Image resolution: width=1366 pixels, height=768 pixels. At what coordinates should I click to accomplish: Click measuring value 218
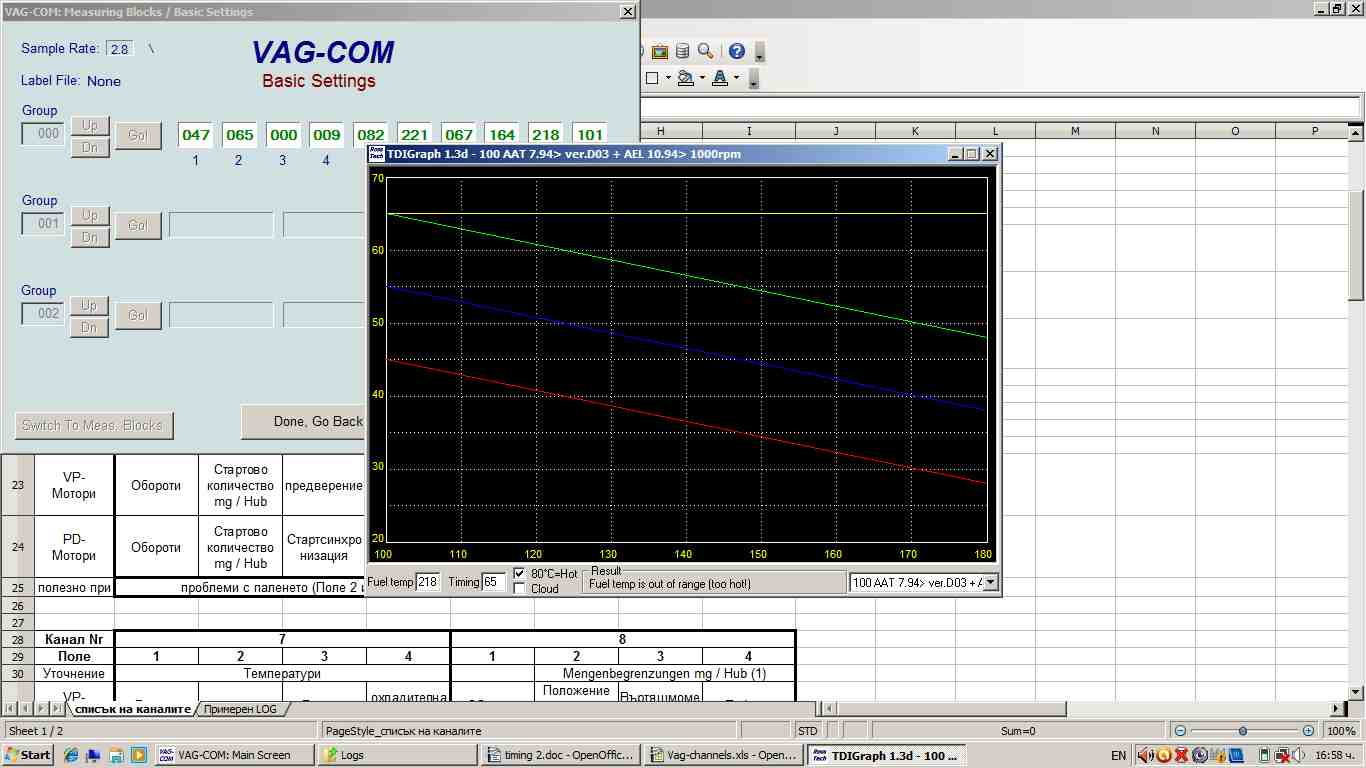[x=545, y=135]
